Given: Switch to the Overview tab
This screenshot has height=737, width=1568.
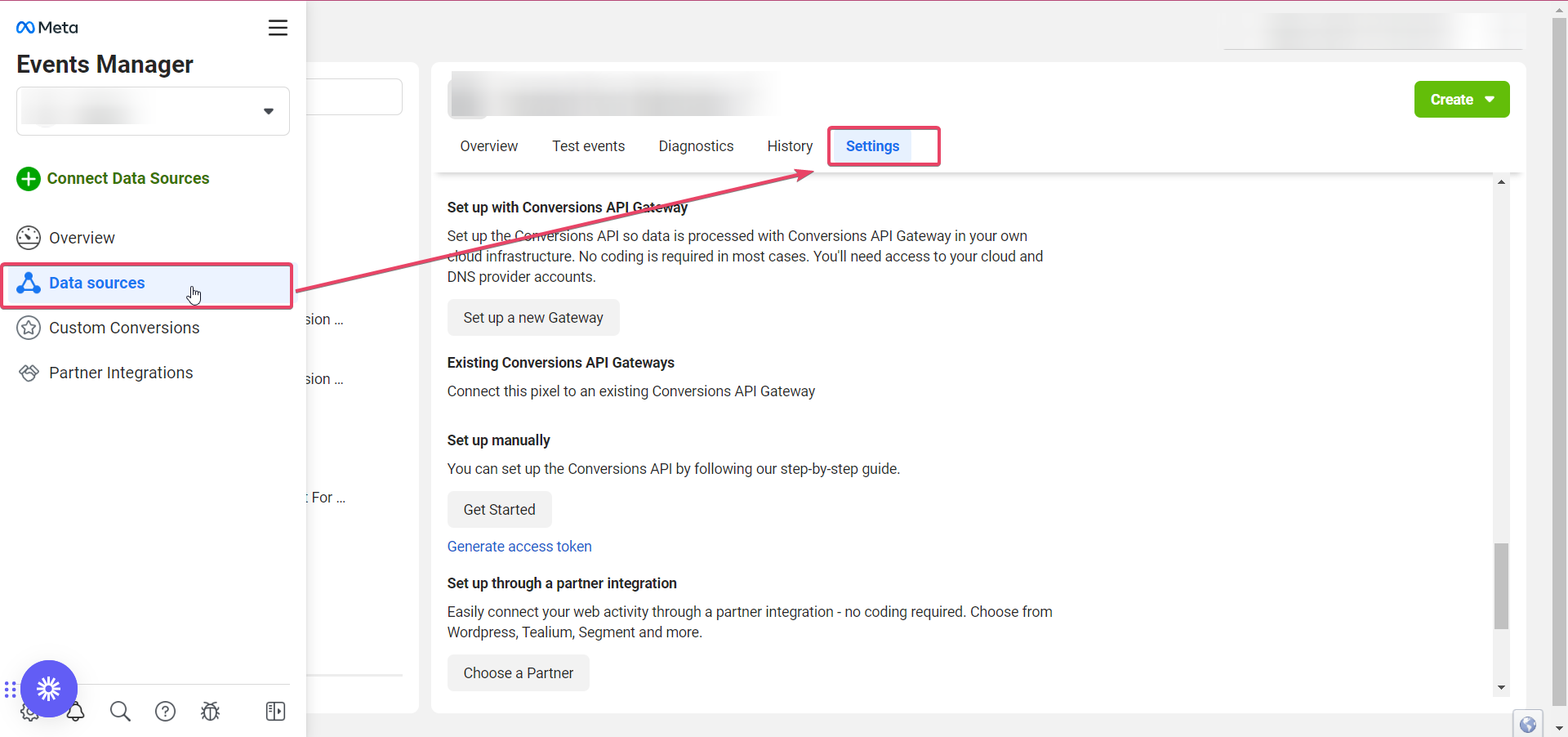Looking at the screenshot, I should 488,146.
